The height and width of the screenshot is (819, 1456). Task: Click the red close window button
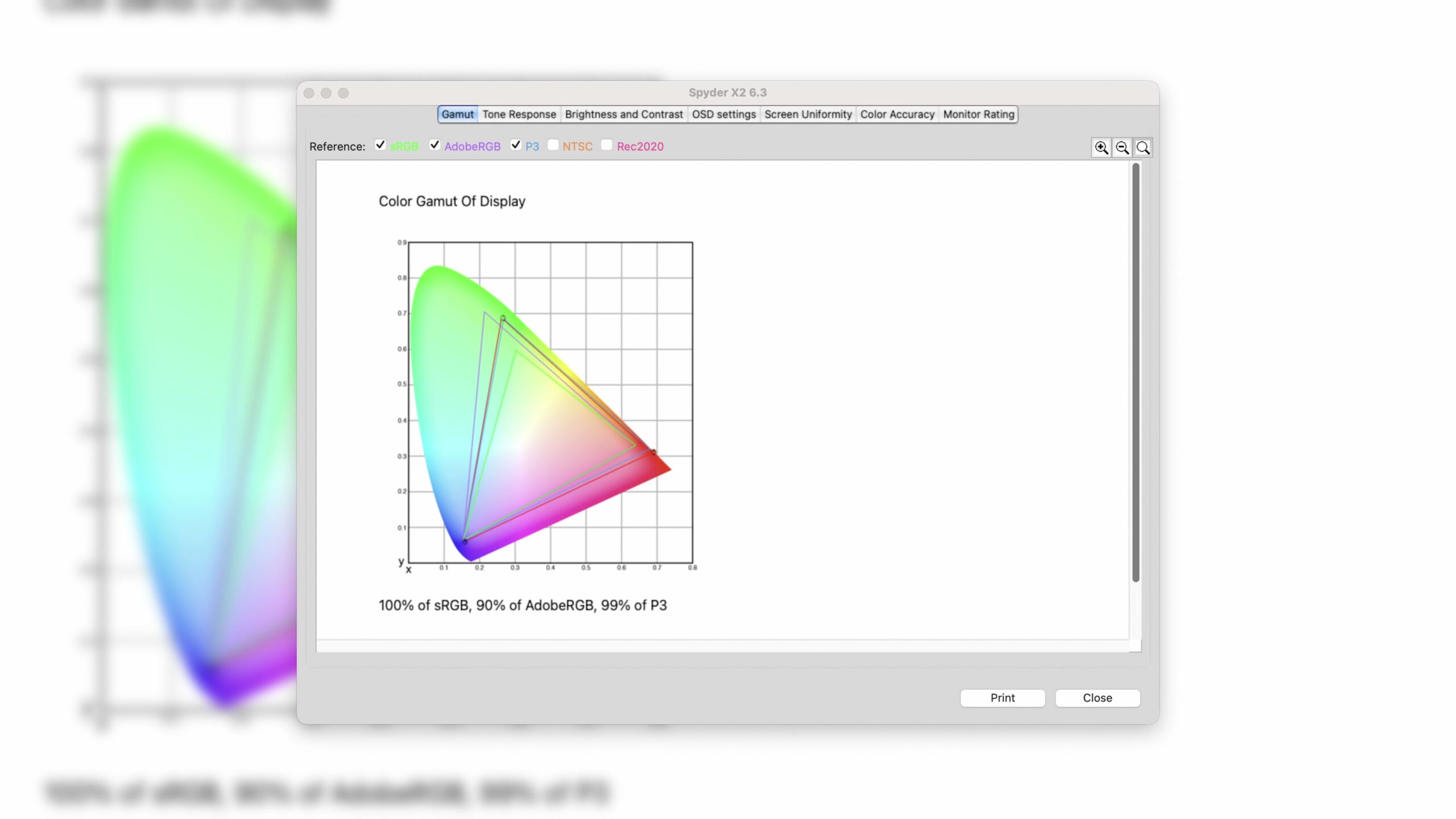[x=309, y=93]
